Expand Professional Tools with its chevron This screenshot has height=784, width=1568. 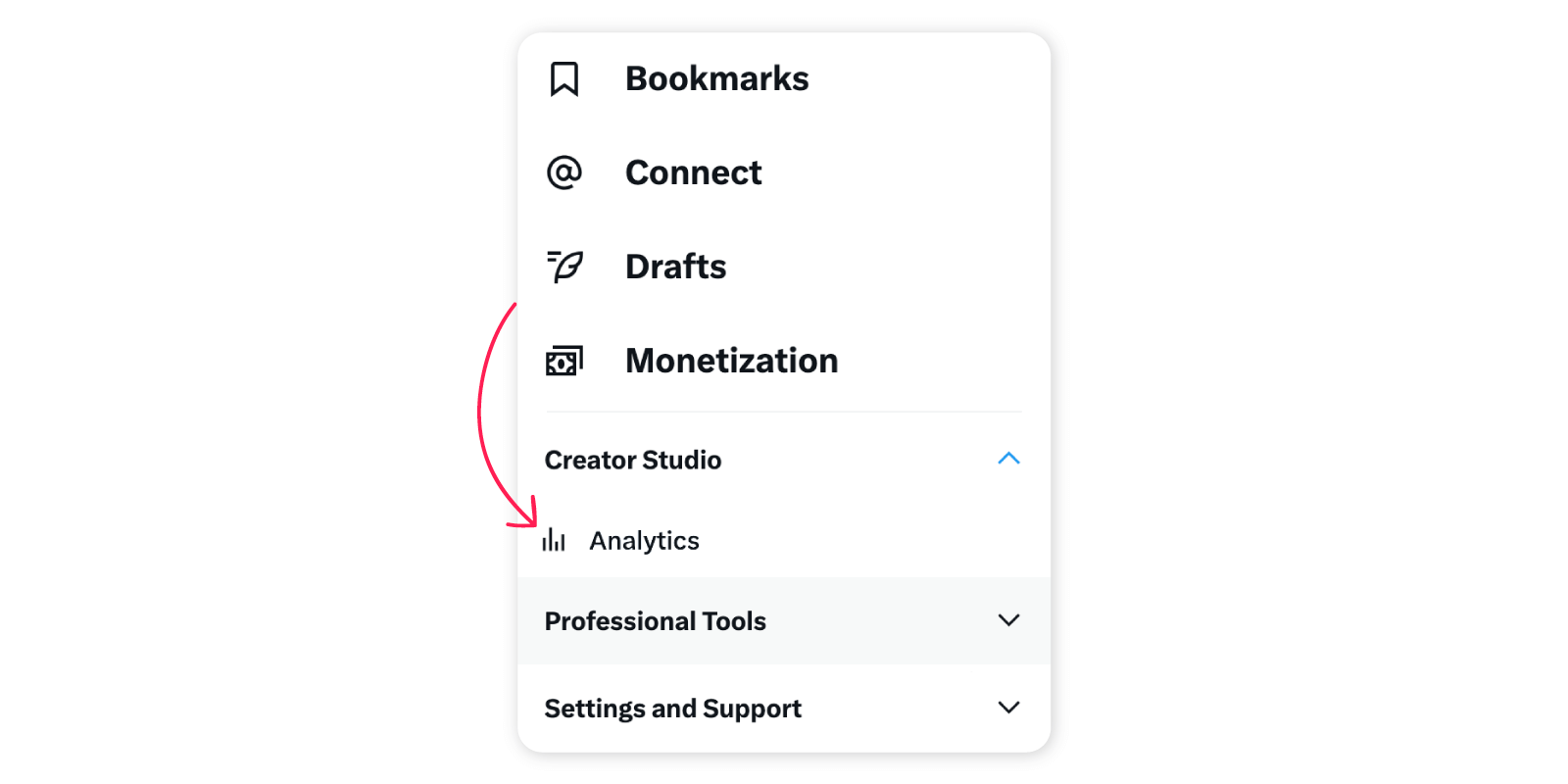[x=1008, y=620]
